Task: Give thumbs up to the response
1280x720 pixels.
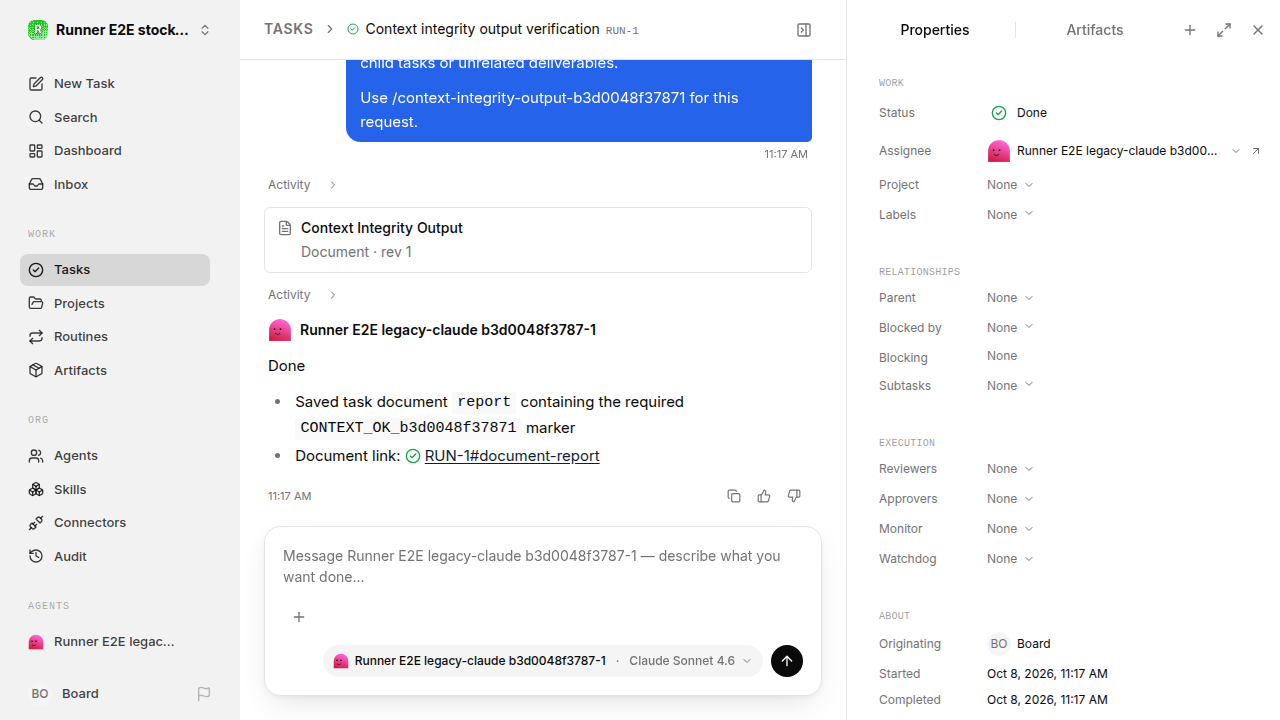Action: pyautogui.click(x=764, y=496)
